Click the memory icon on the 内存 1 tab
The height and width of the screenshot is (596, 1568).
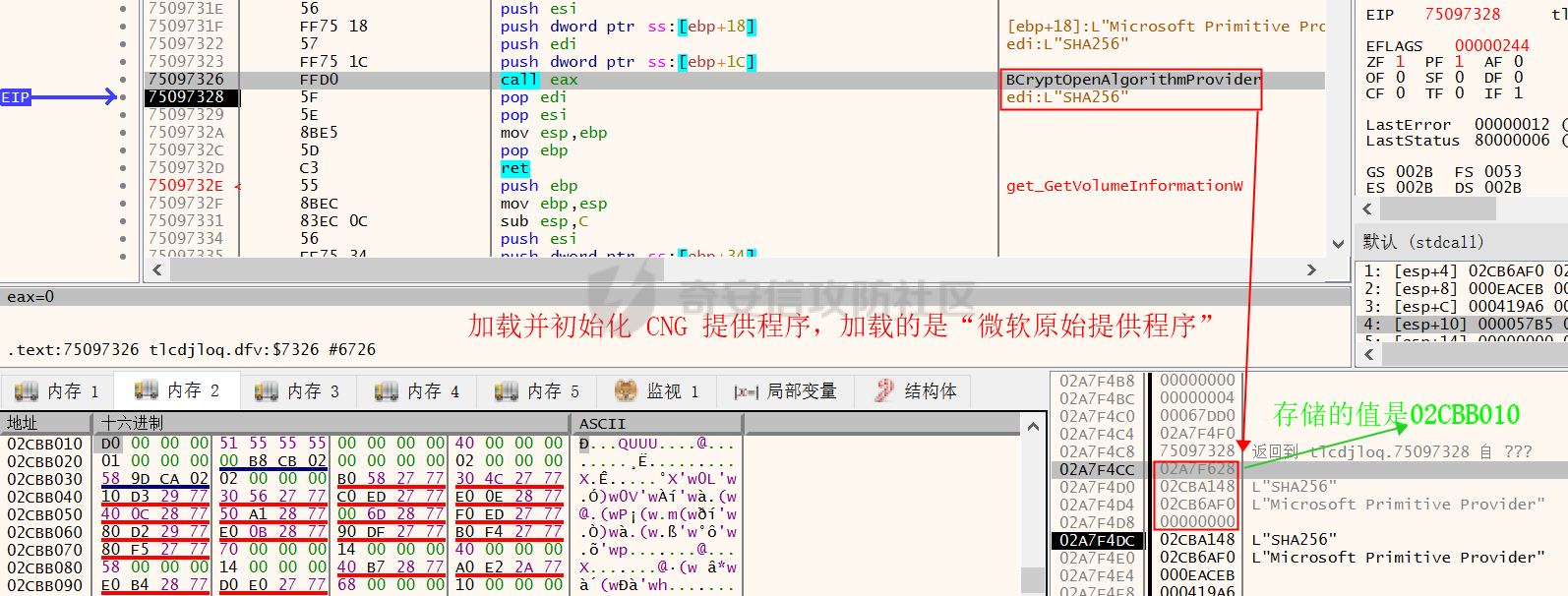pyautogui.click(x=27, y=391)
